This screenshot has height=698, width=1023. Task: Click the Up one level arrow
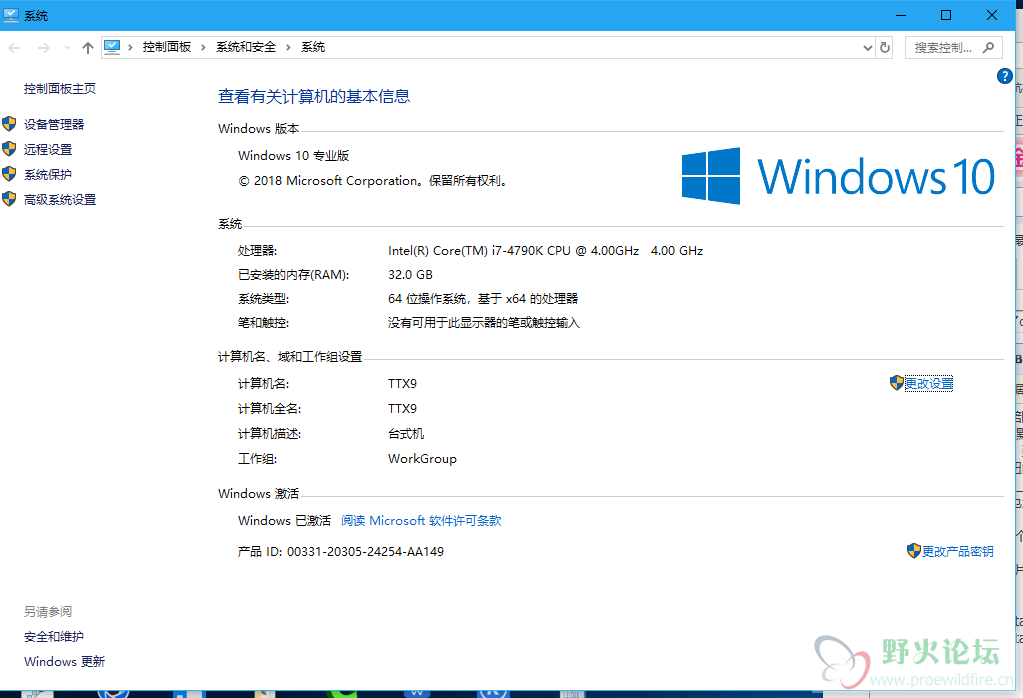88,48
